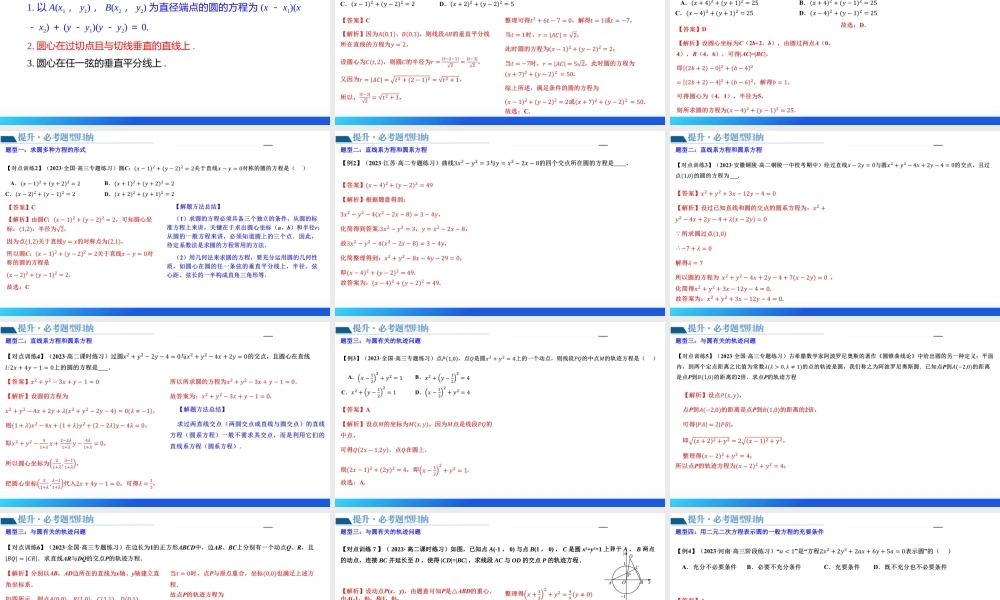The height and width of the screenshot is (600, 1000).
Task: Click the header ribbon icon on the 充要条件 slide
Action: [678, 520]
